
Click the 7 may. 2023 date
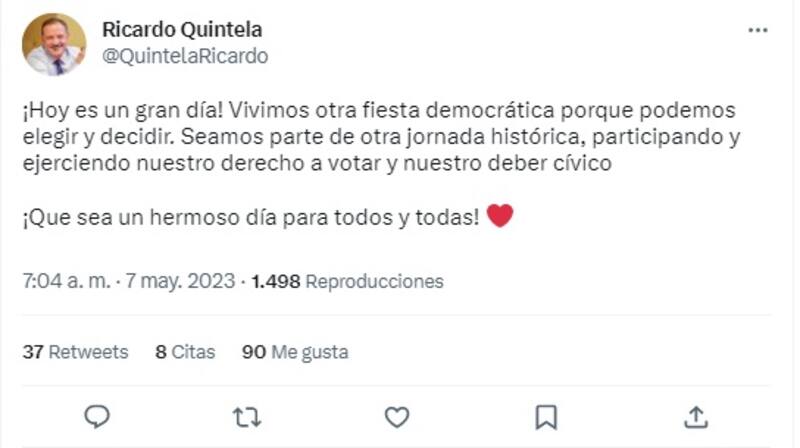pyautogui.click(x=181, y=281)
